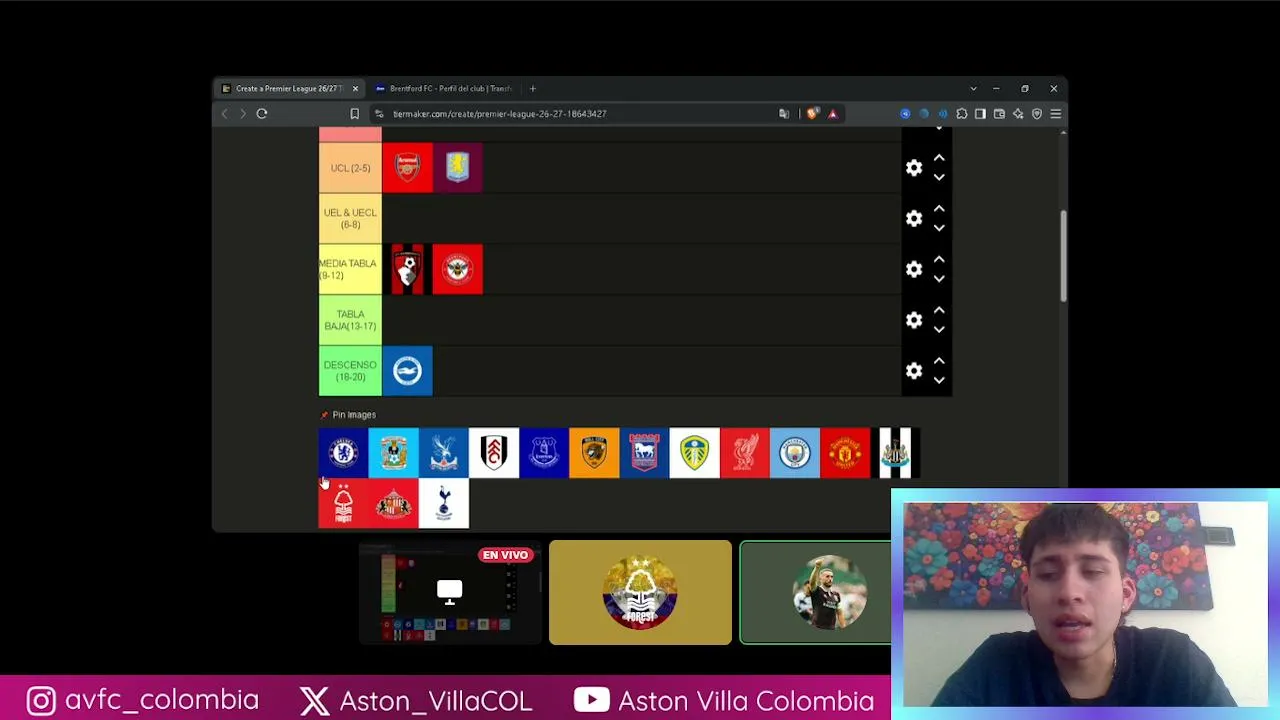Reload the tiermaker page
The image size is (1280, 720).
(262, 114)
